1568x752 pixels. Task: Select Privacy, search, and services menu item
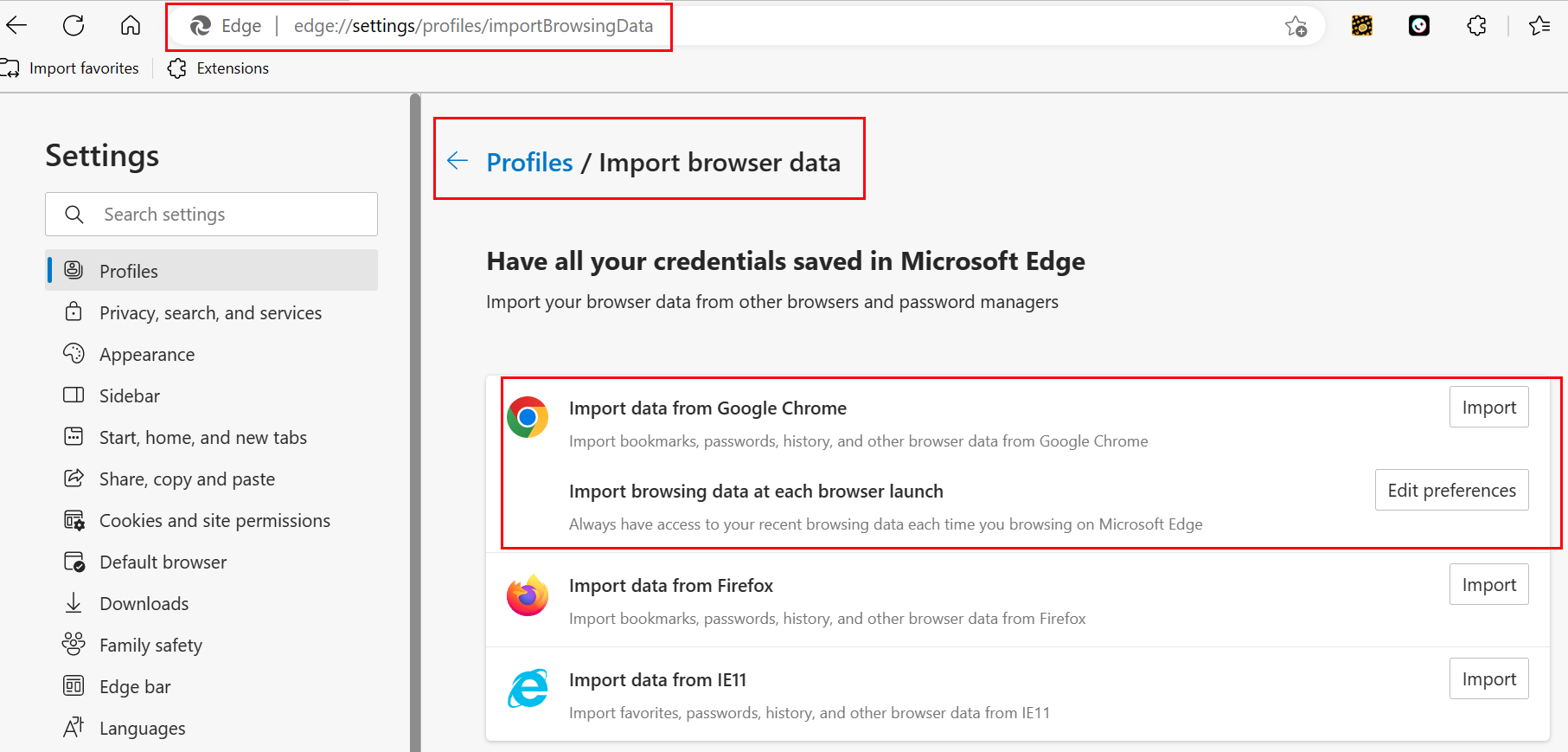click(210, 313)
